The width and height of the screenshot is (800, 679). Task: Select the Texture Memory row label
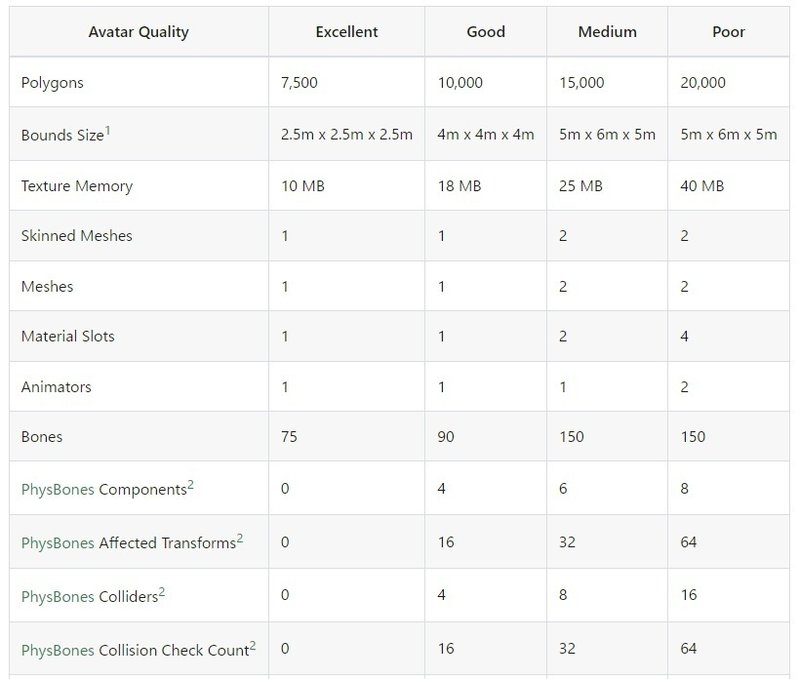(77, 186)
